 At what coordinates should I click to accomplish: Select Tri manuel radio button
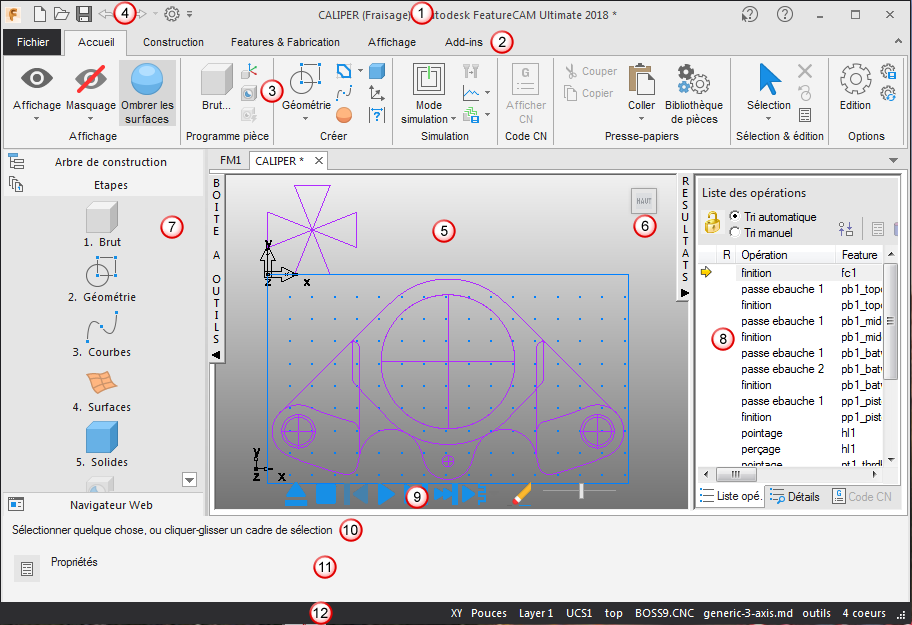(x=735, y=232)
